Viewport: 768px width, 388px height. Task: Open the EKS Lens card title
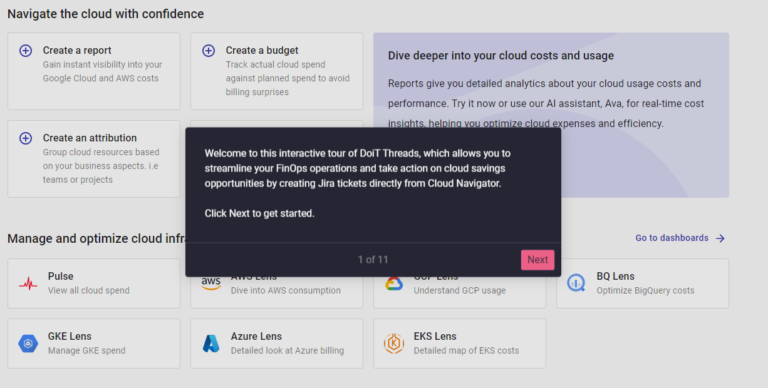pyautogui.click(x=435, y=336)
